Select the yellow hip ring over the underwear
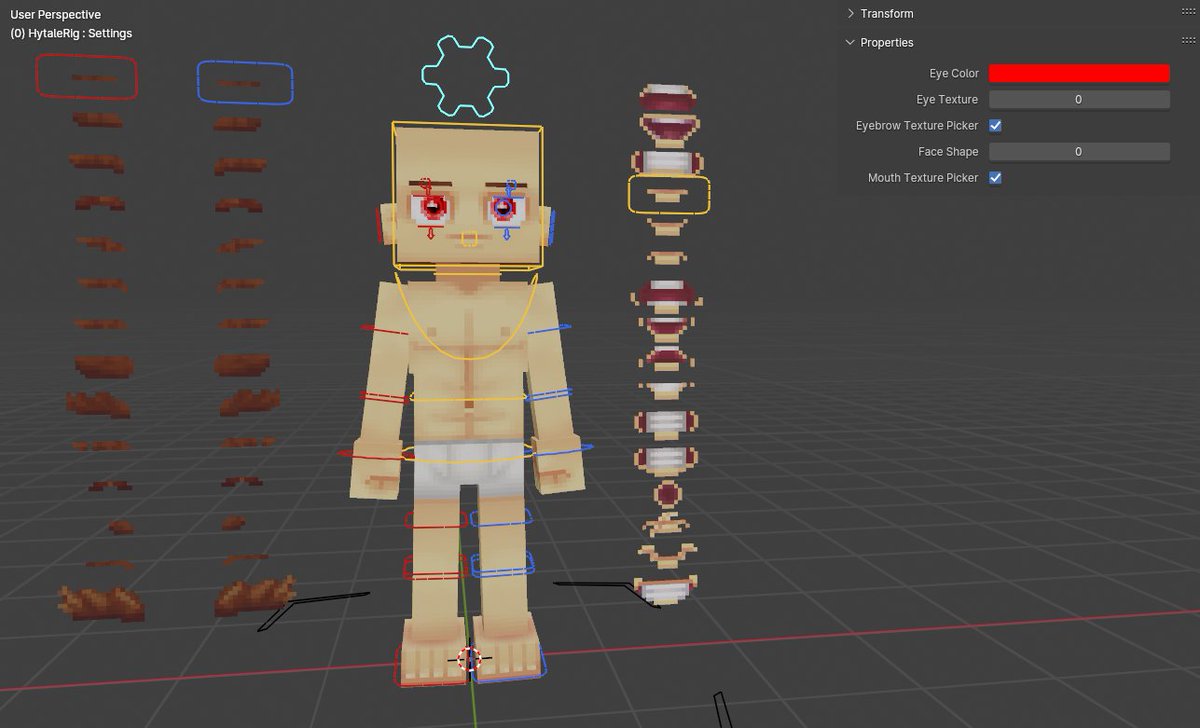Screen dimensions: 1200x728 pos(466,455)
